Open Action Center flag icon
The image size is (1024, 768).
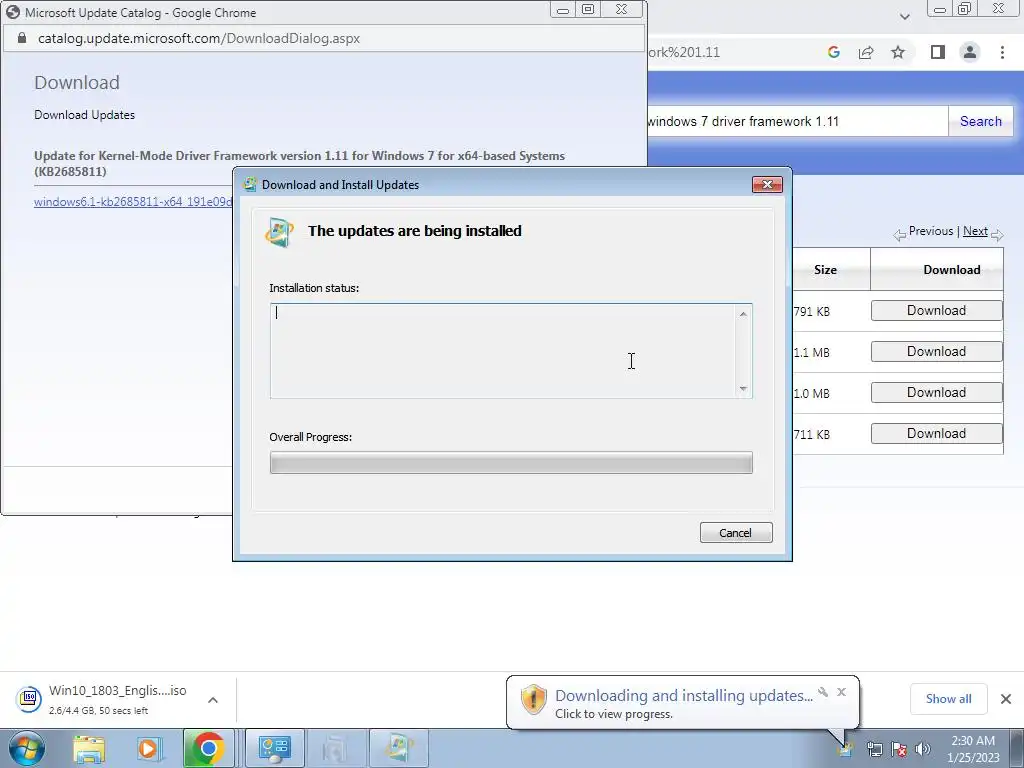(x=899, y=749)
